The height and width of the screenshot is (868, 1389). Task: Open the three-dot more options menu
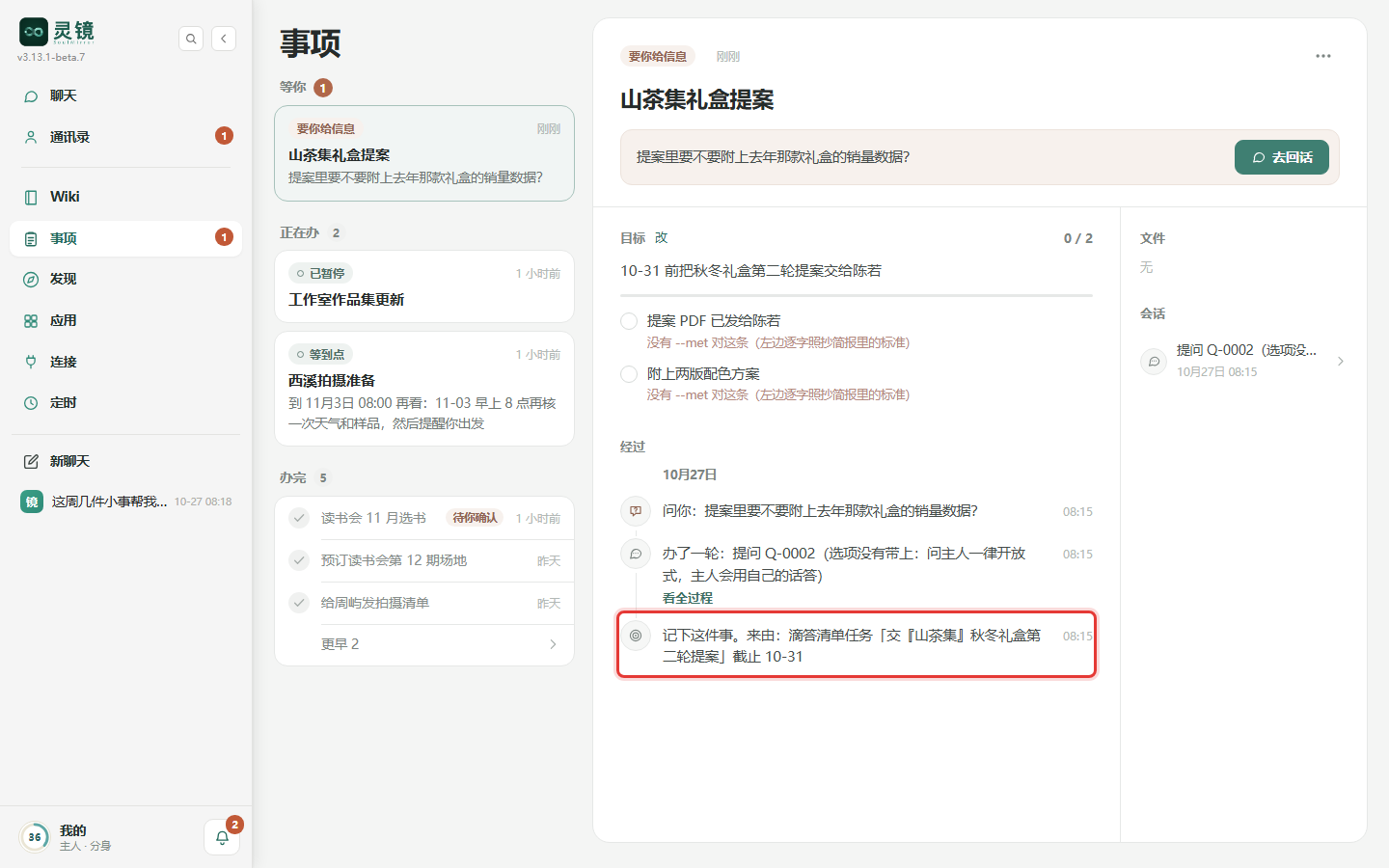tap(1323, 56)
